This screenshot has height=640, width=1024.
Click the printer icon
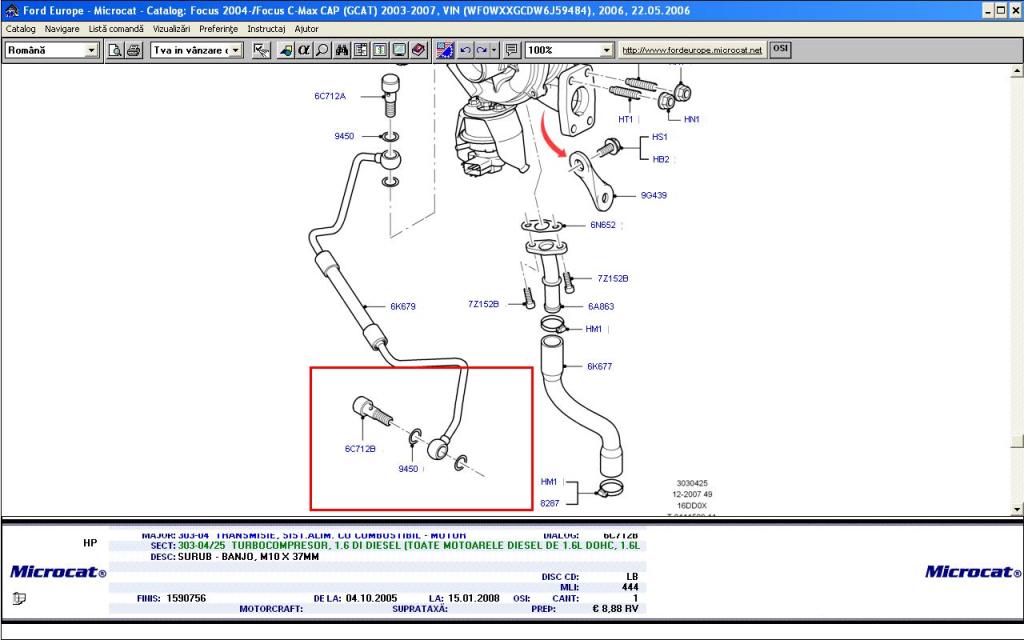pos(134,50)
